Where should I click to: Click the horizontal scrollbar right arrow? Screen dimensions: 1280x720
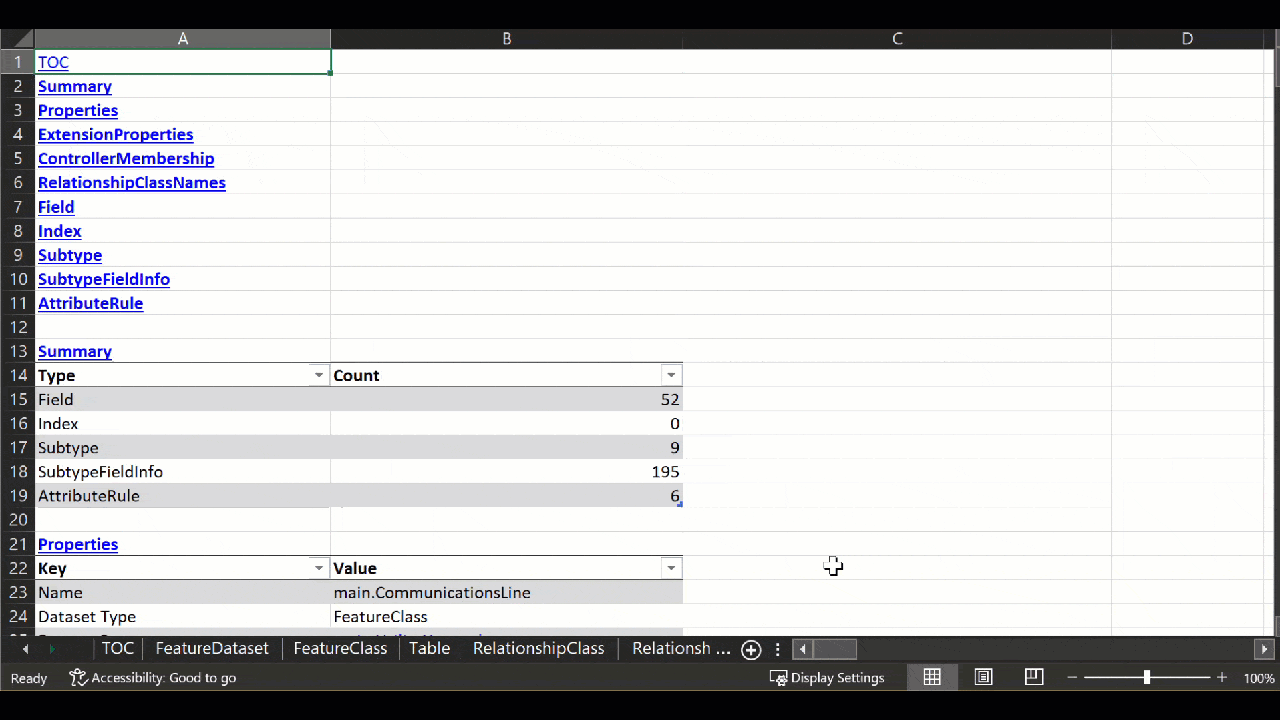1265,649
